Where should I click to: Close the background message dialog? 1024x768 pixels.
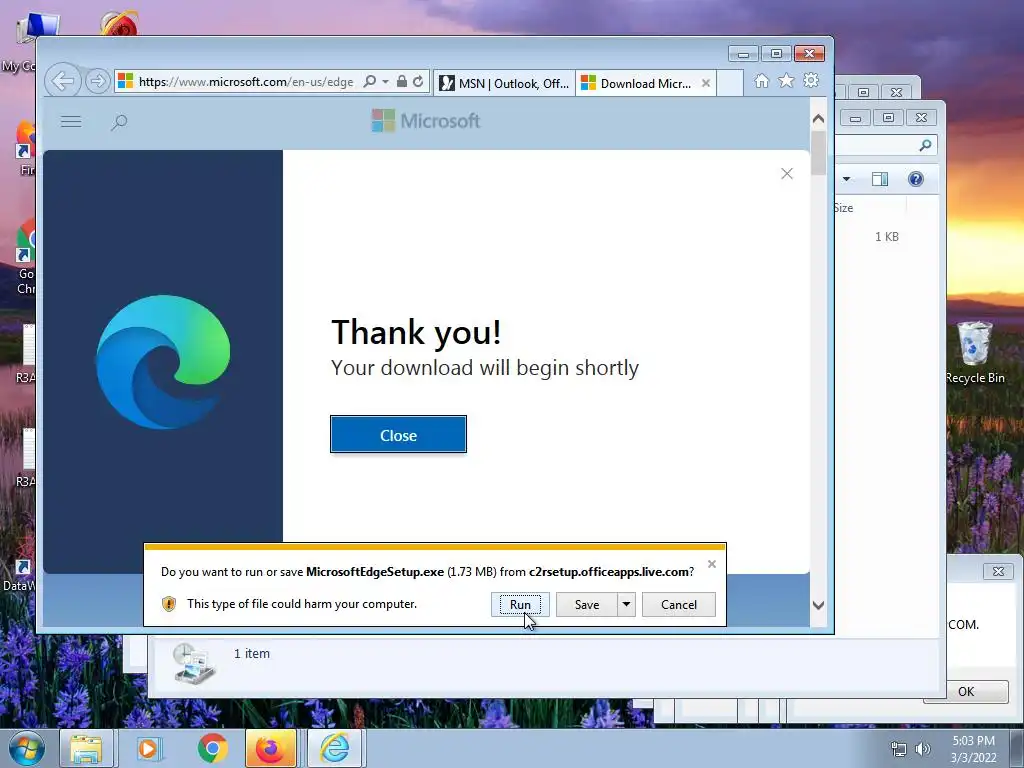pyautogui.click(x=998, y=571)
